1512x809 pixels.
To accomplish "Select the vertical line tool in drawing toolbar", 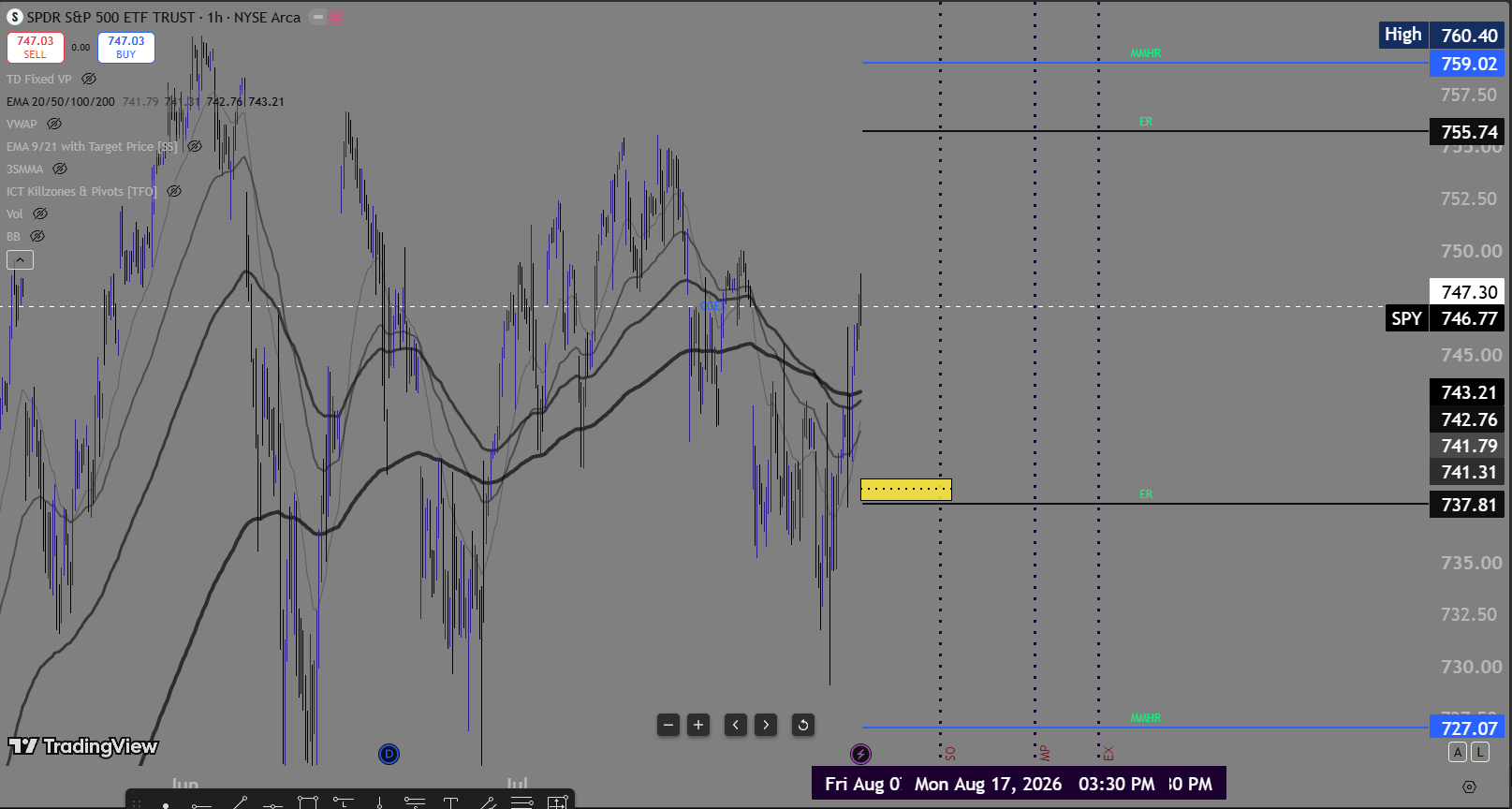I will pyautogui.click(x=379, y=802).
